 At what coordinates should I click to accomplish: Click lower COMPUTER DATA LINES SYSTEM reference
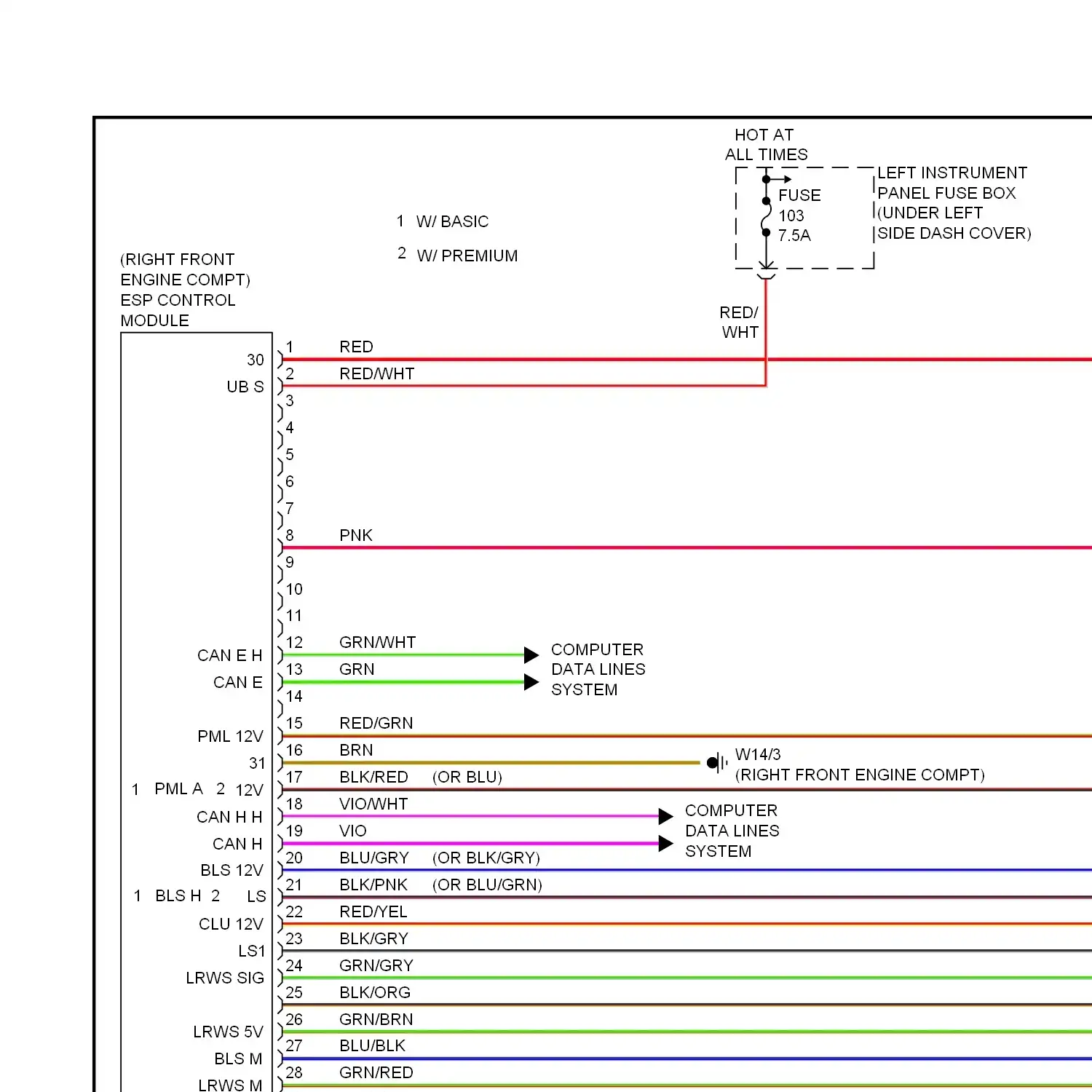(x=732, y=831)
